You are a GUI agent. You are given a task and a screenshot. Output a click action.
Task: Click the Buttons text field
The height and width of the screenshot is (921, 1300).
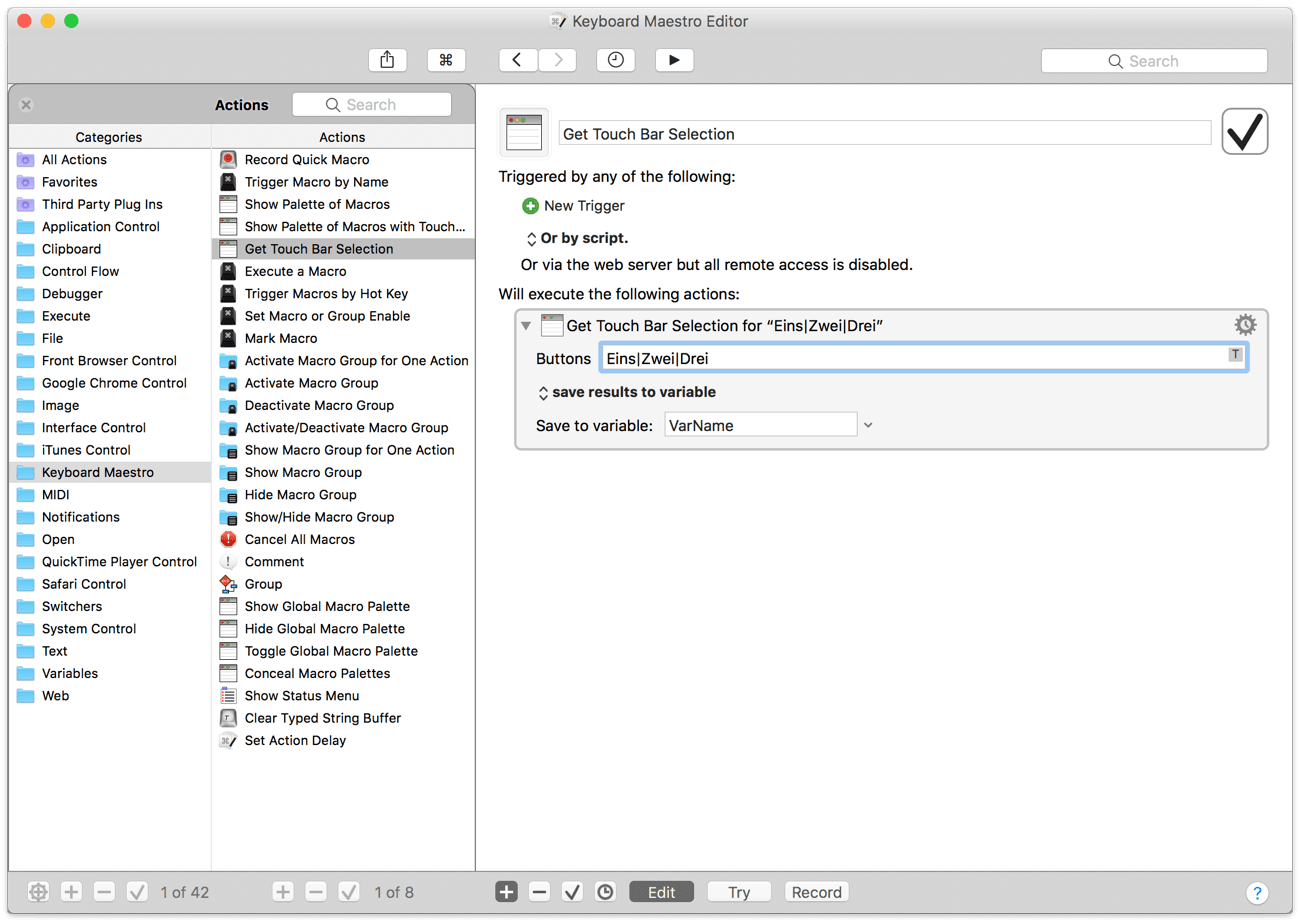923,358
